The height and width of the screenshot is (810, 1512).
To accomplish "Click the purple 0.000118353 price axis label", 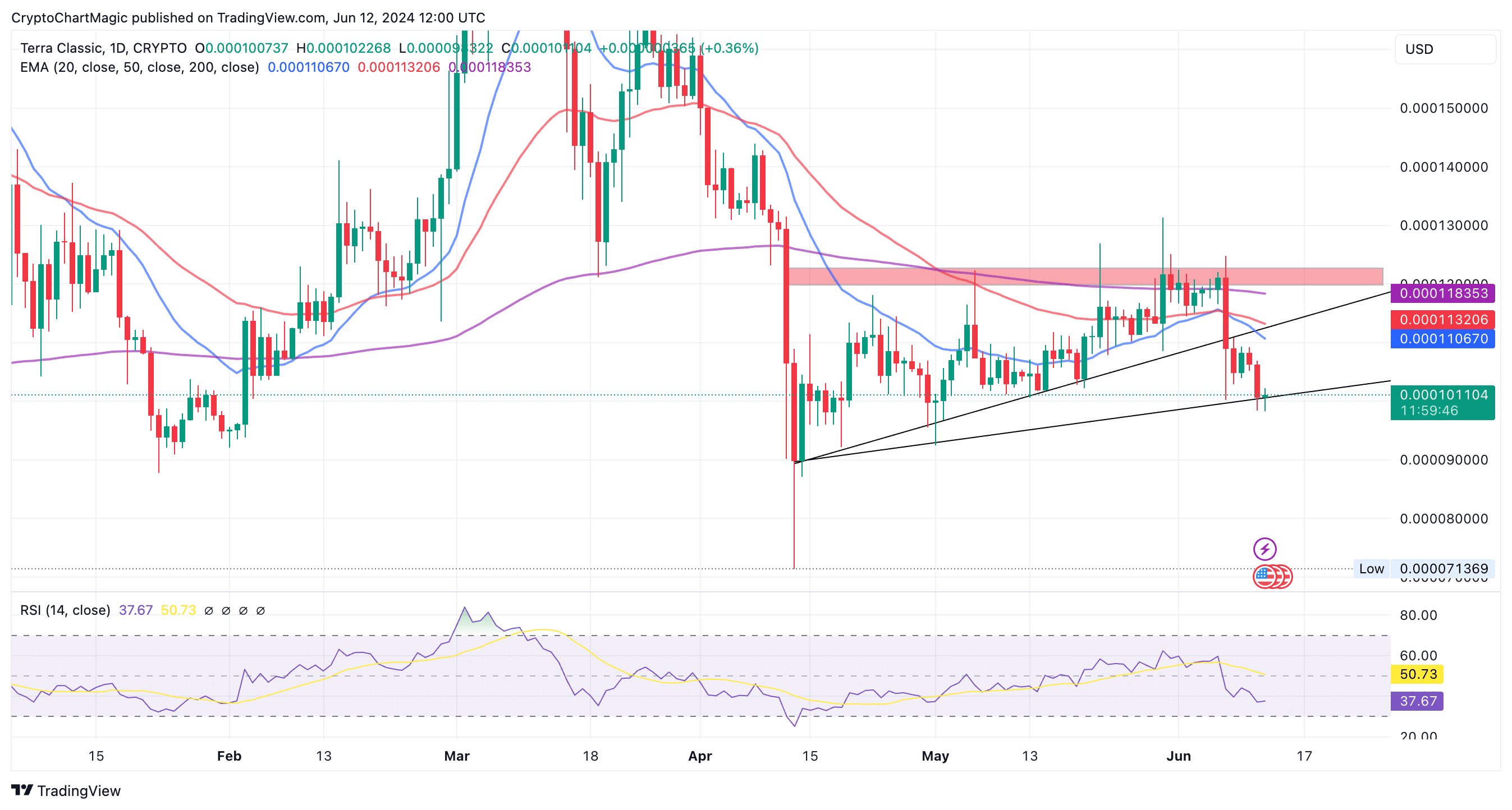I will (x=1442, y=293).
